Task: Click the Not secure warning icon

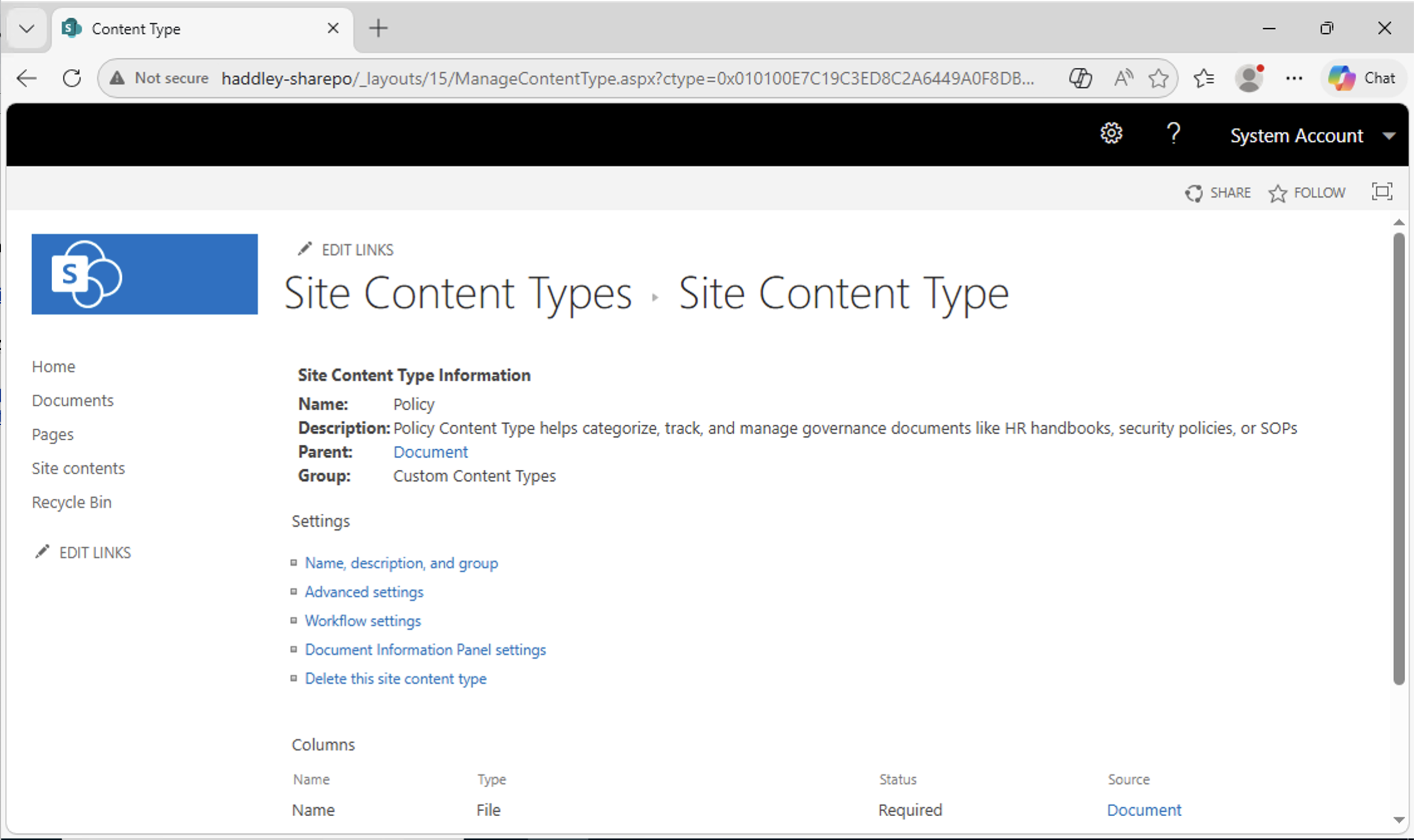Action: pyautogui.click(x=117, y=78)
